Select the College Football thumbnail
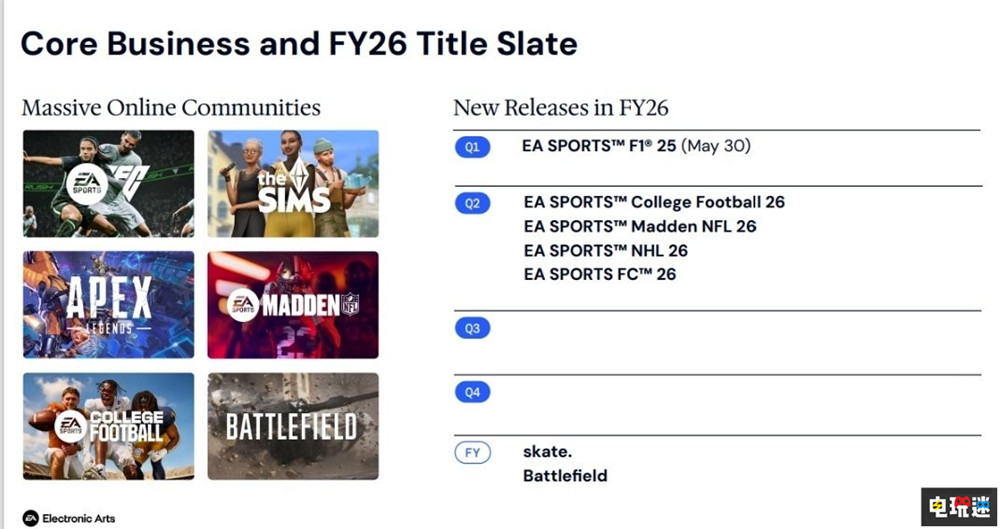The height and width of the screenshot is (529, 1000). click(x=108, y=426)
